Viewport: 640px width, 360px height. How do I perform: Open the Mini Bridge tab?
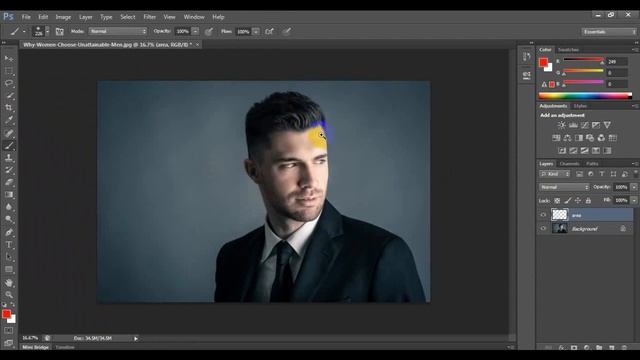[36, 347]
